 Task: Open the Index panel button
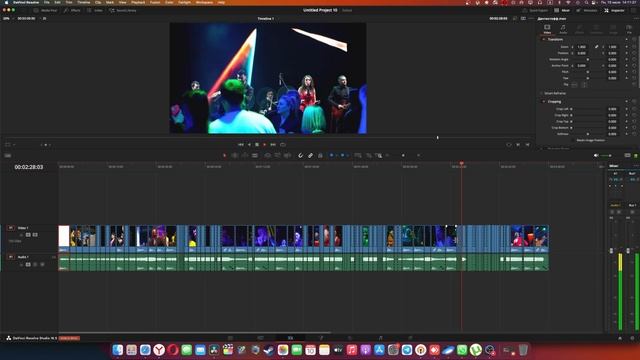pyautogui.click(x=95, y=10)
